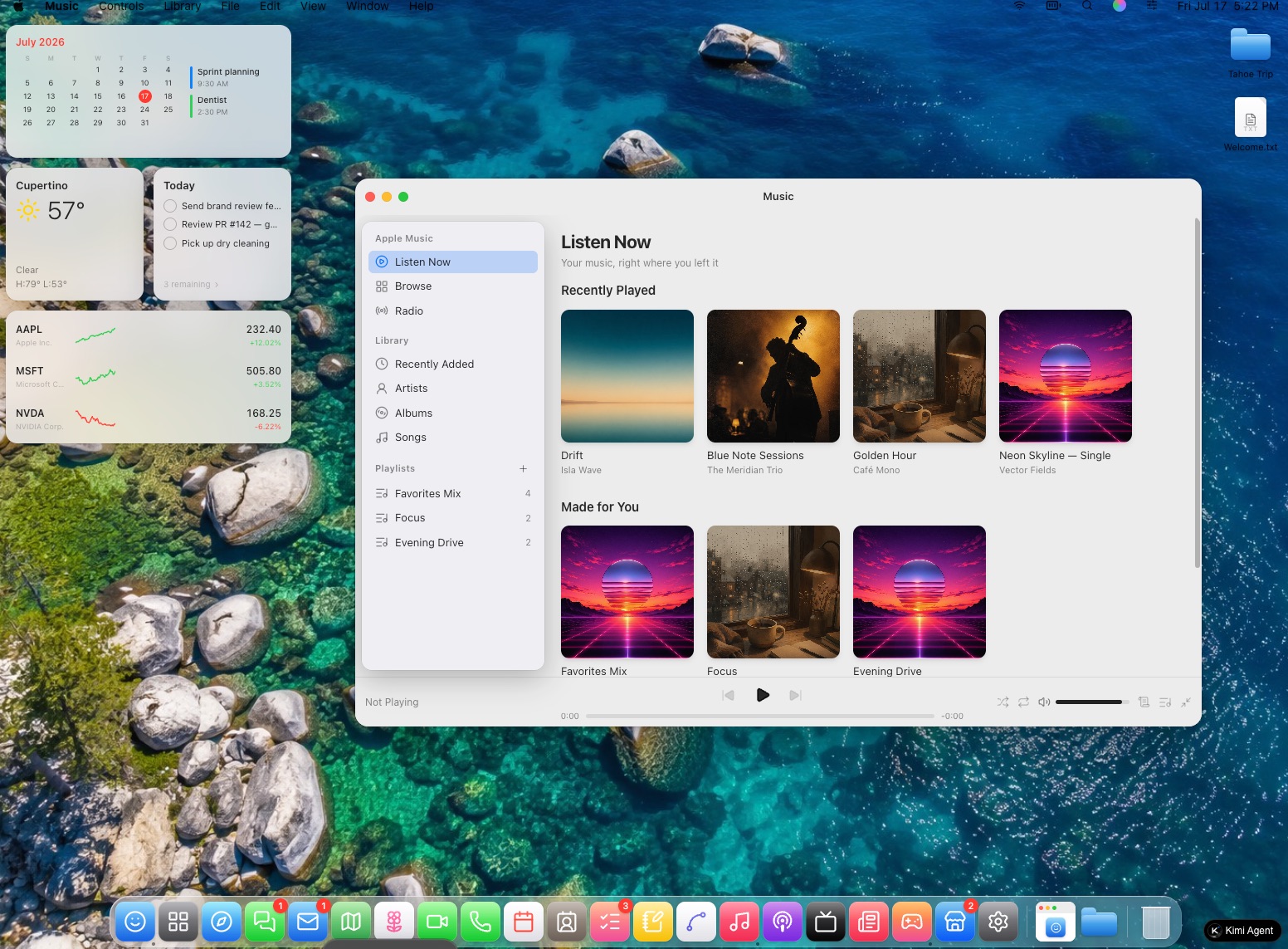Open the Tahoe Trip desktop folder
This screenshot has width=1288, height=949.
(x=1251, y=52)
